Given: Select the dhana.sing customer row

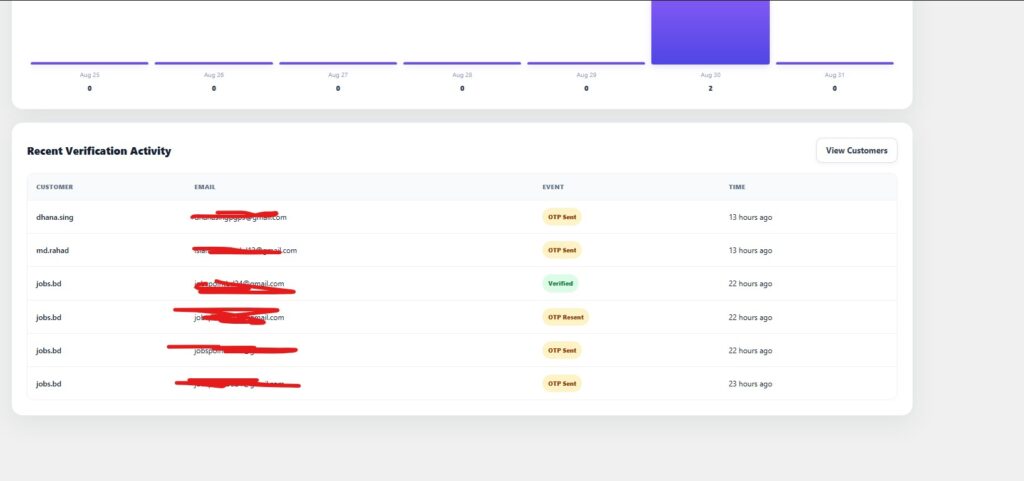Looking at the screenshot, I should point(462,217).
